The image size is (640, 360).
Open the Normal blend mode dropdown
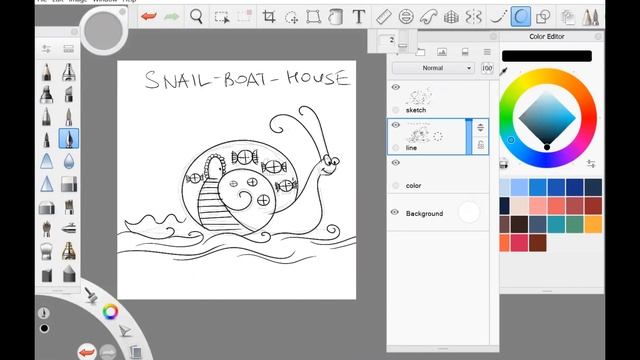pyautogui.click(x=433, y=68)
